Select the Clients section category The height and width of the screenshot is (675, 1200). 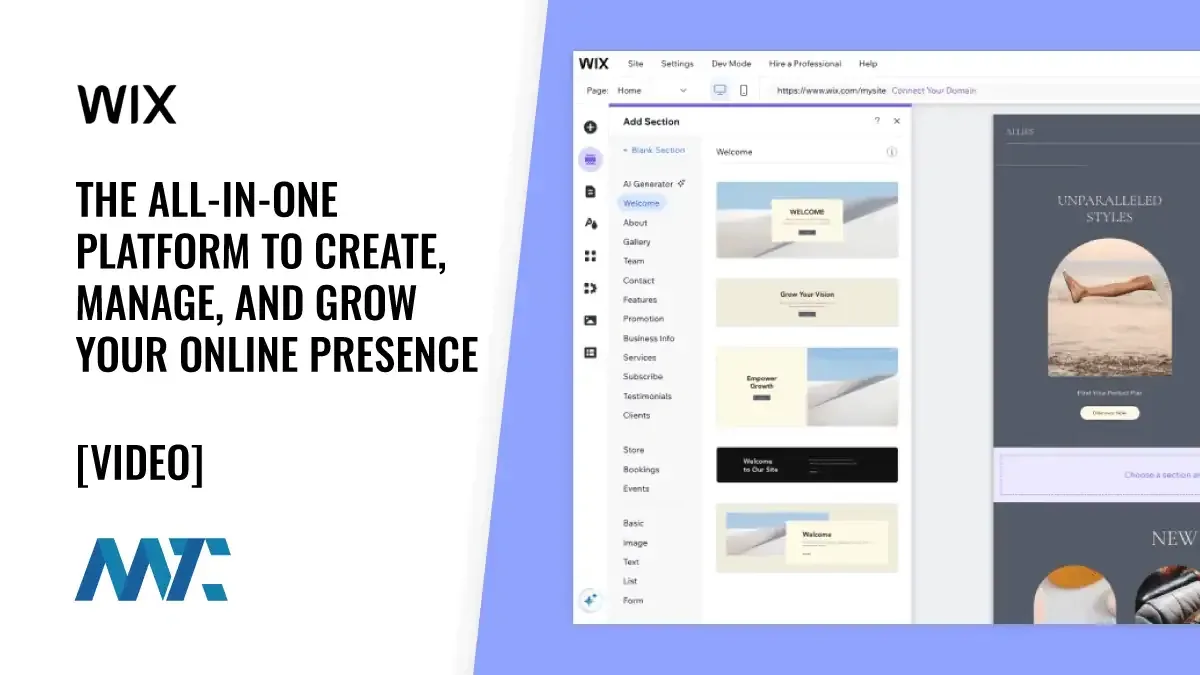[636, 415]
